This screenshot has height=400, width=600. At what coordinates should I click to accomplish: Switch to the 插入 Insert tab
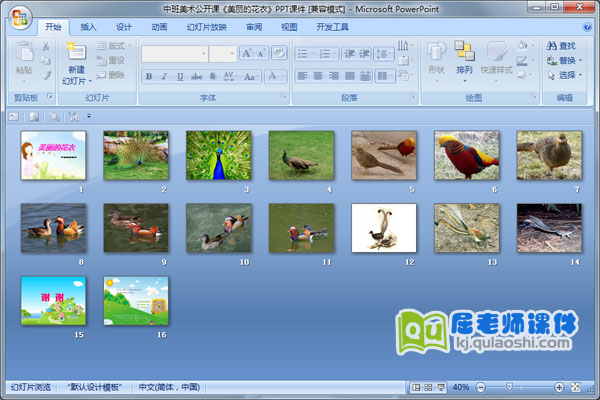[x=88, y=27]
